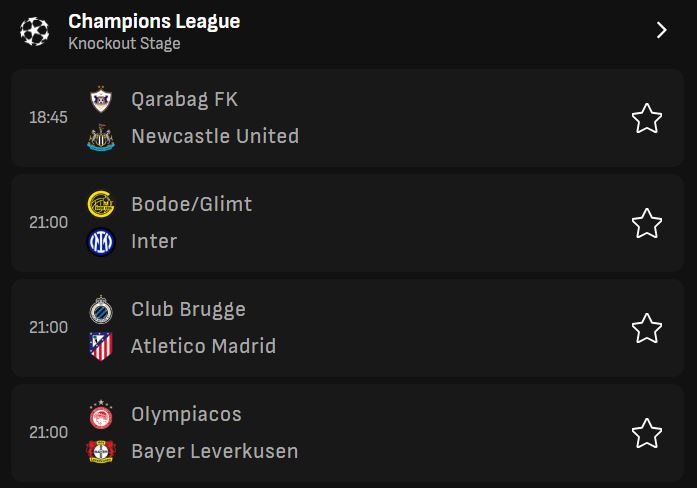The image size is (697, 488).
Task: Click the 18:45 kickoff time
Action: click(x=48, y=117)
